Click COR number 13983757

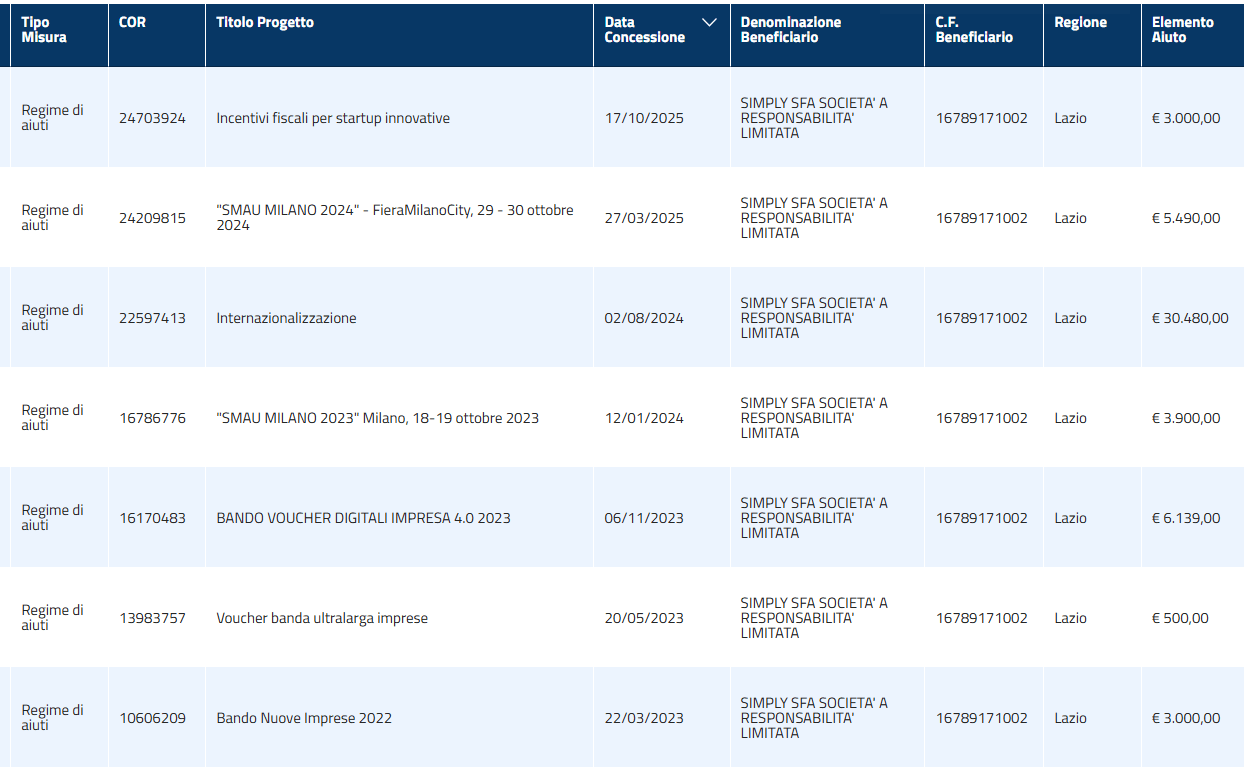point(152,618)
